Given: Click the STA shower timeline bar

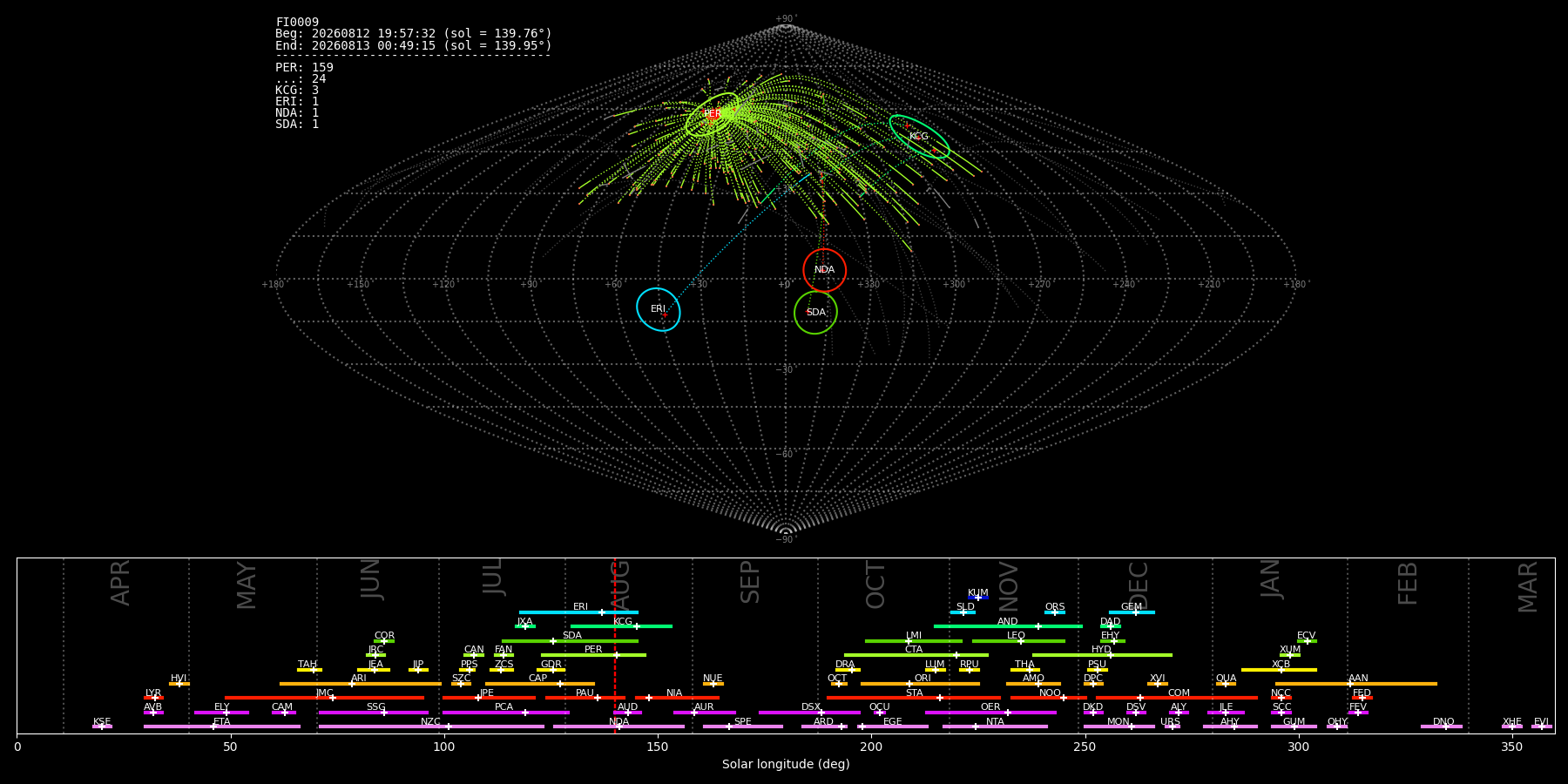Looking at the screenshot, I should (x=914, y=698).
